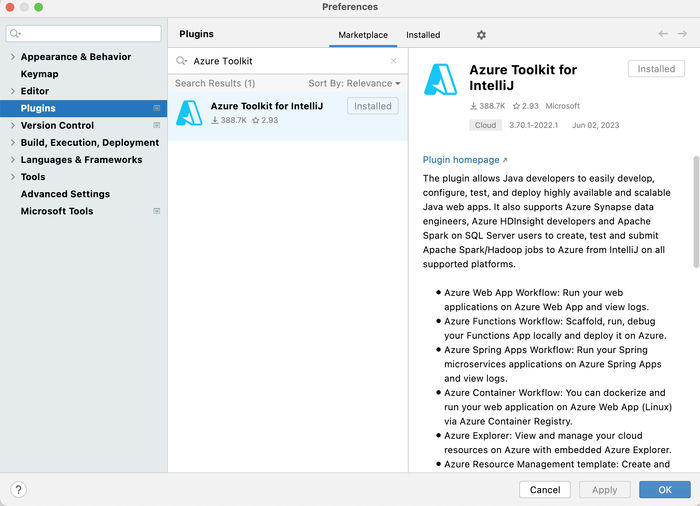Click the magnifier icon in plugin search
Image resolution: width=700 pixels, height=506 pixels.
tap(181, 61)
